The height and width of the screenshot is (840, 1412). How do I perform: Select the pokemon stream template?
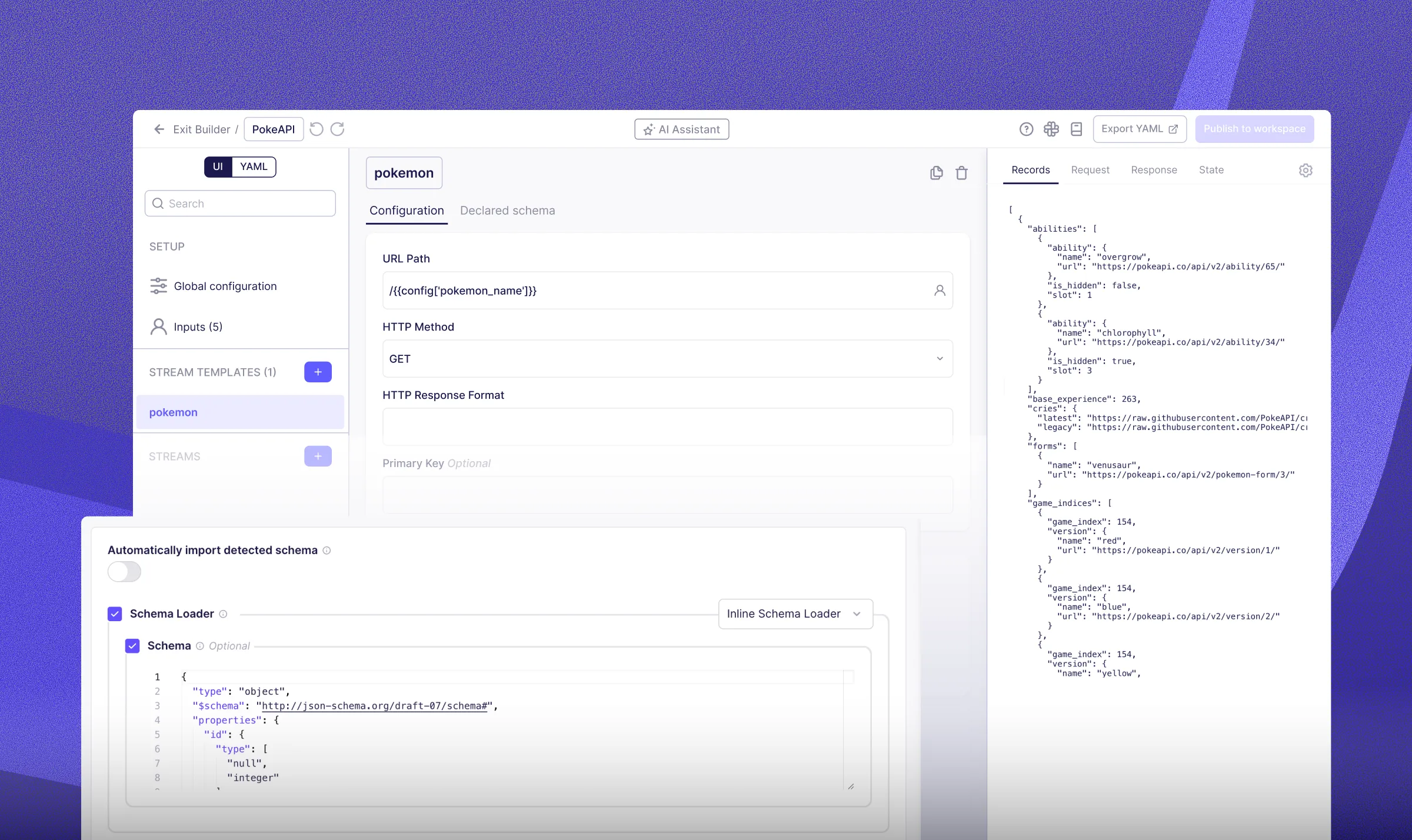tap(240, 412)
